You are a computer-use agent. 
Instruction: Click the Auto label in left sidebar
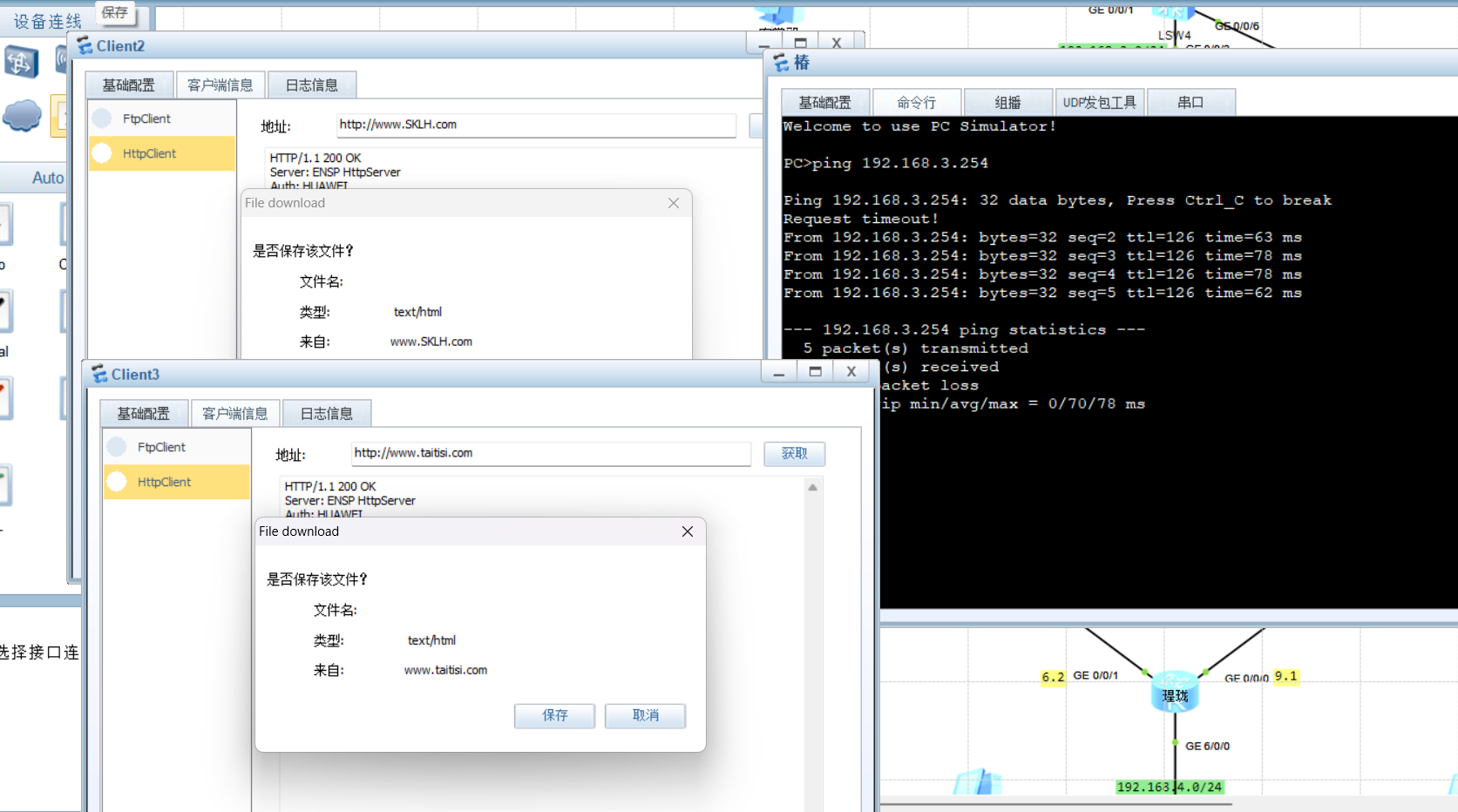[48, 178]
